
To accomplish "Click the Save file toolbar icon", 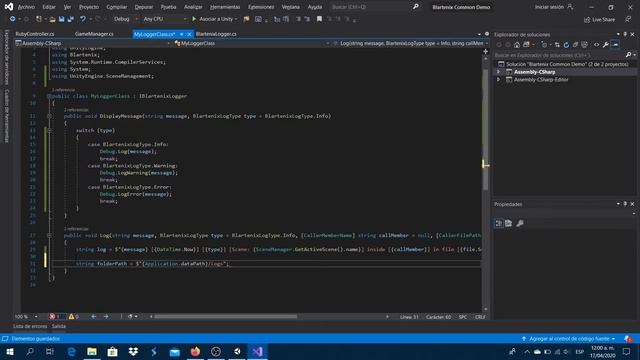I will (x=62, y=19).
